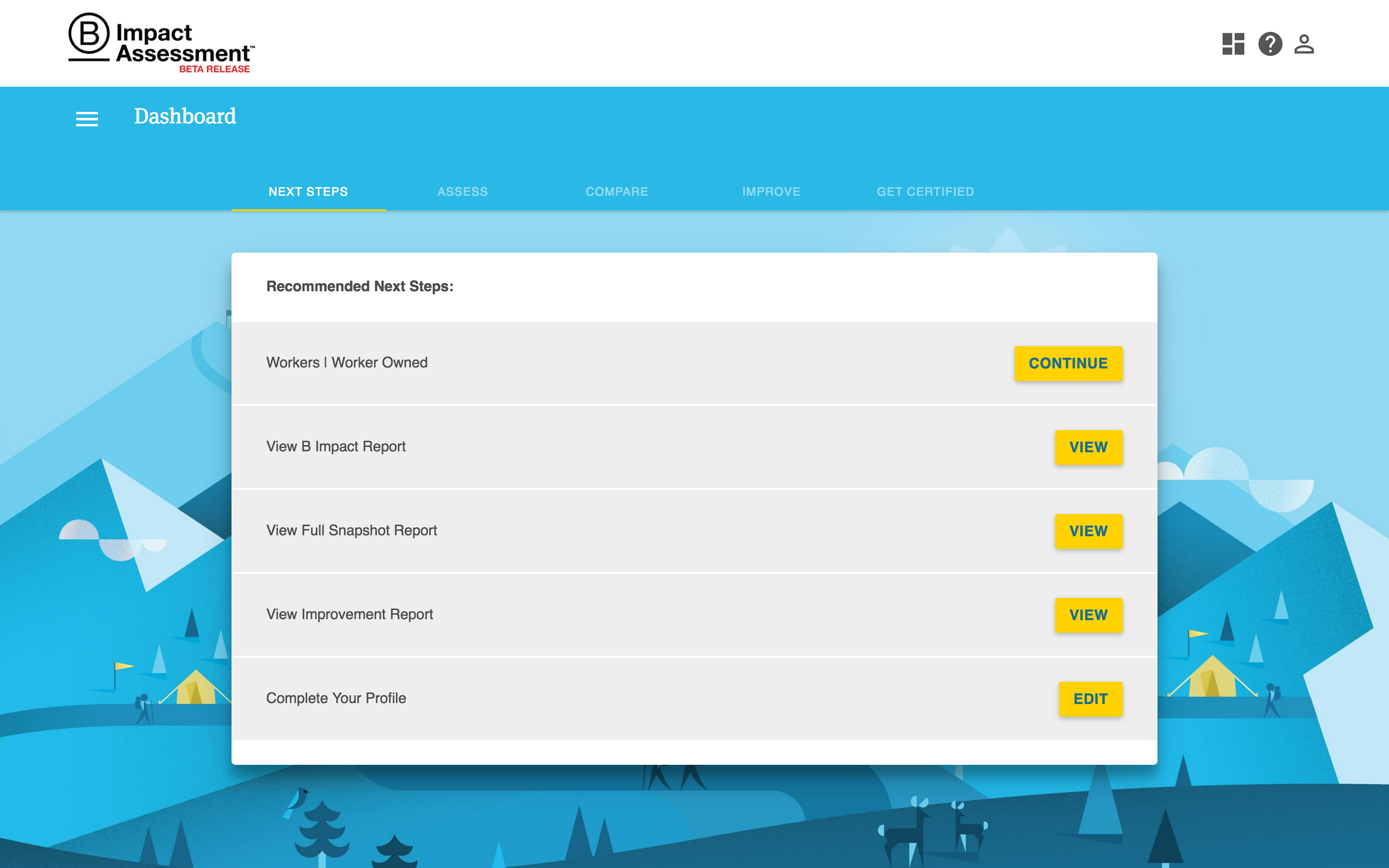The image size is (1389, 868).
Task: Click the Complete Your Profile label
Action: tap(336, 698)
